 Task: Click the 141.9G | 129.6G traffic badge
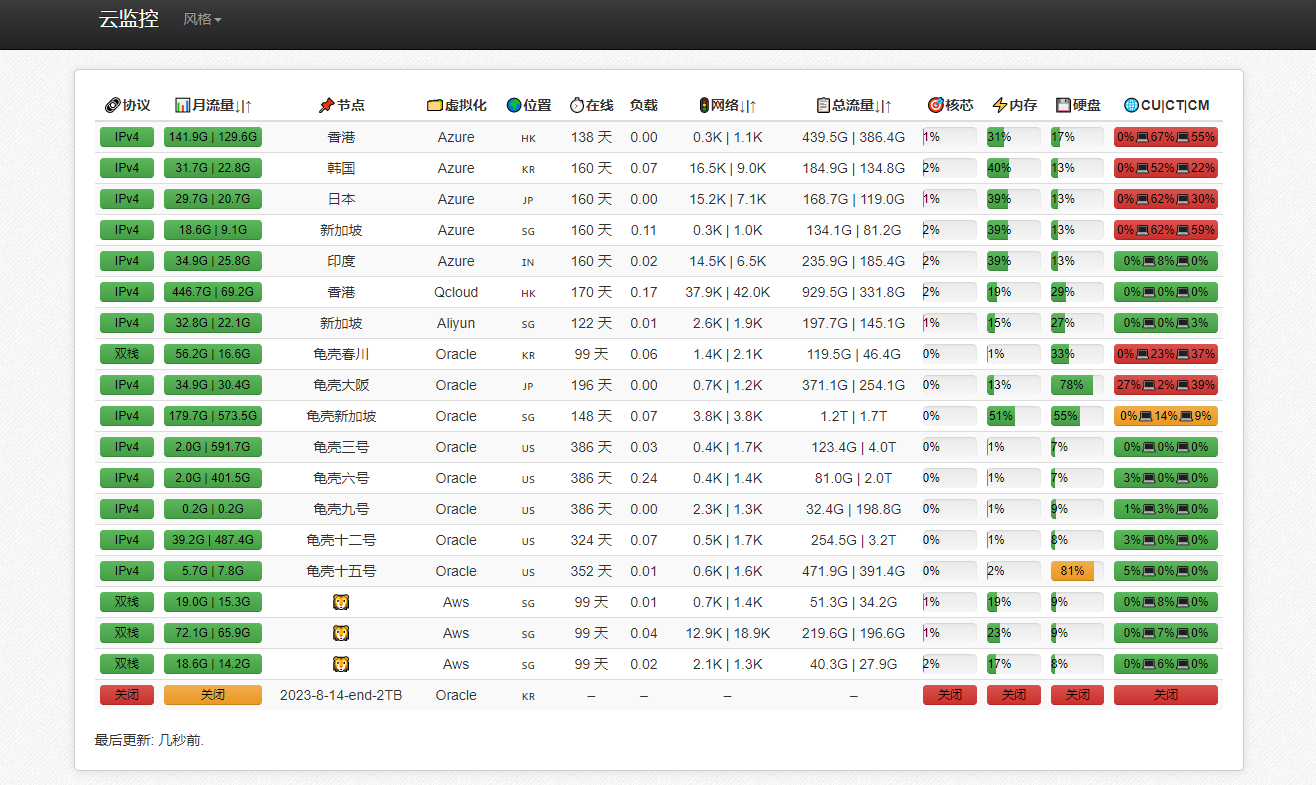coord(212,137)
